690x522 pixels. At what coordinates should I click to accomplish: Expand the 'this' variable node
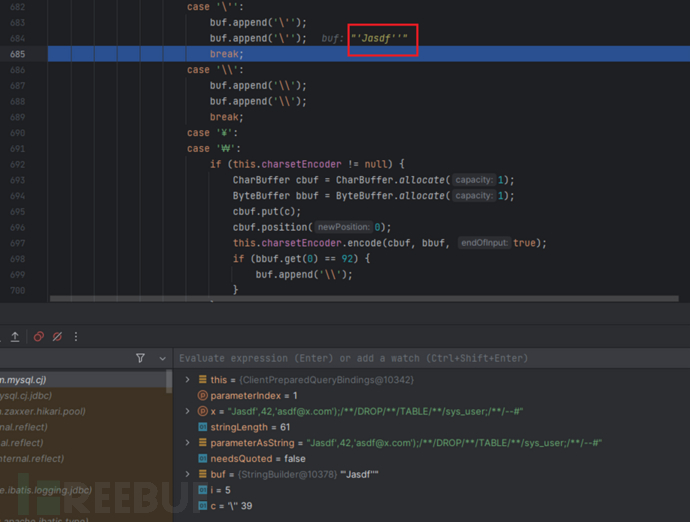(187, 380)
